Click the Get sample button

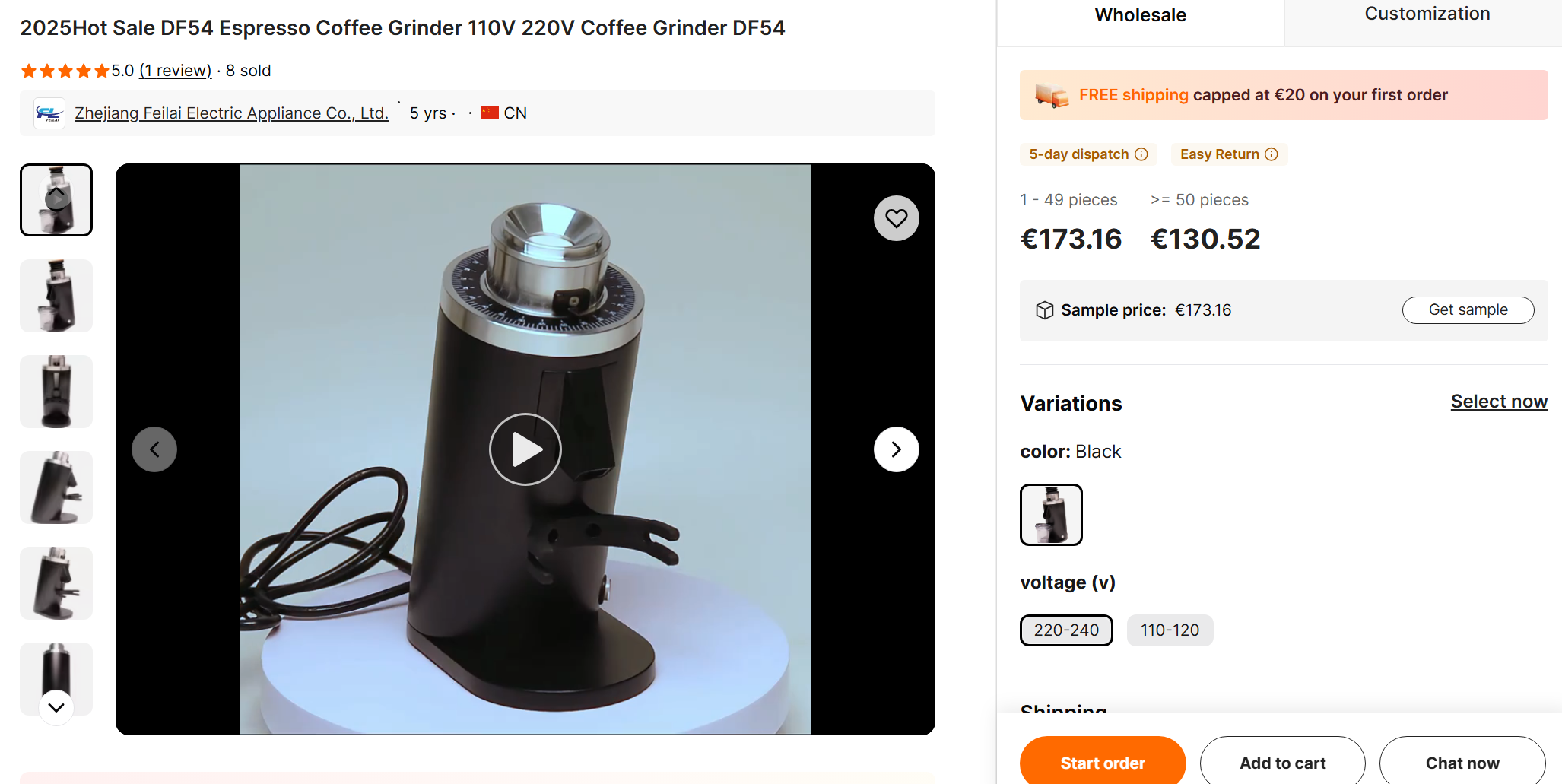coord(1468,310)
